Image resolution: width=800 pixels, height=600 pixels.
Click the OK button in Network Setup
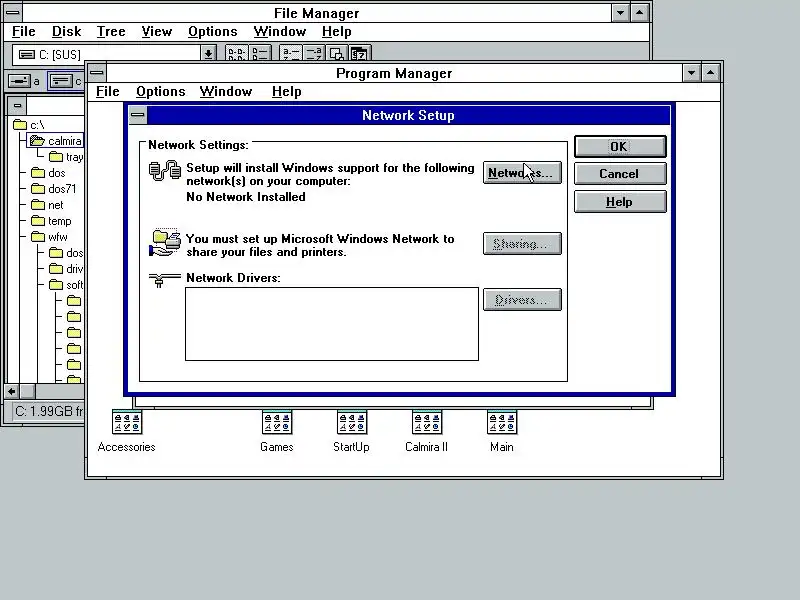620,146
